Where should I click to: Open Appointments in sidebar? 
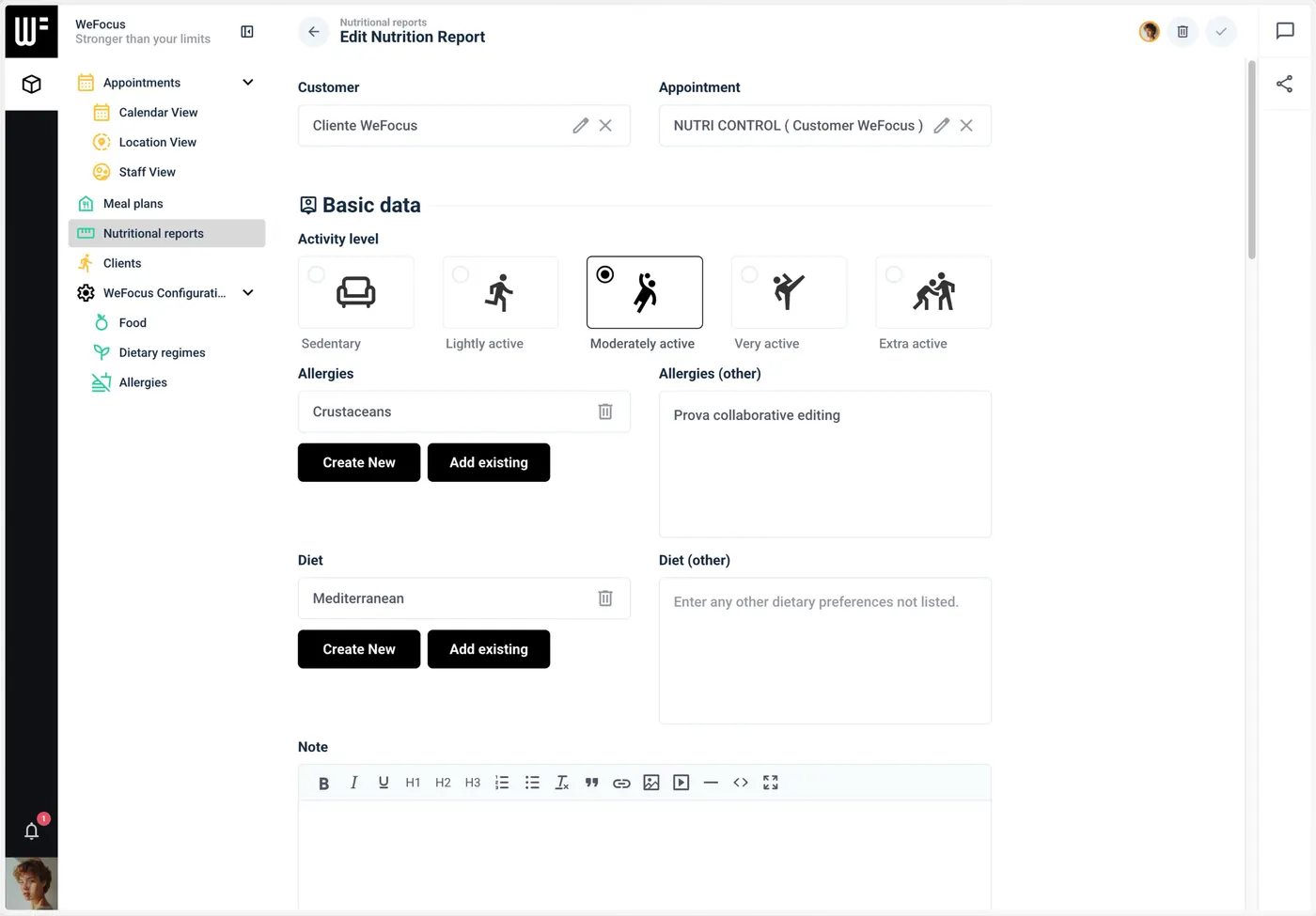click(x=142, y=83)
